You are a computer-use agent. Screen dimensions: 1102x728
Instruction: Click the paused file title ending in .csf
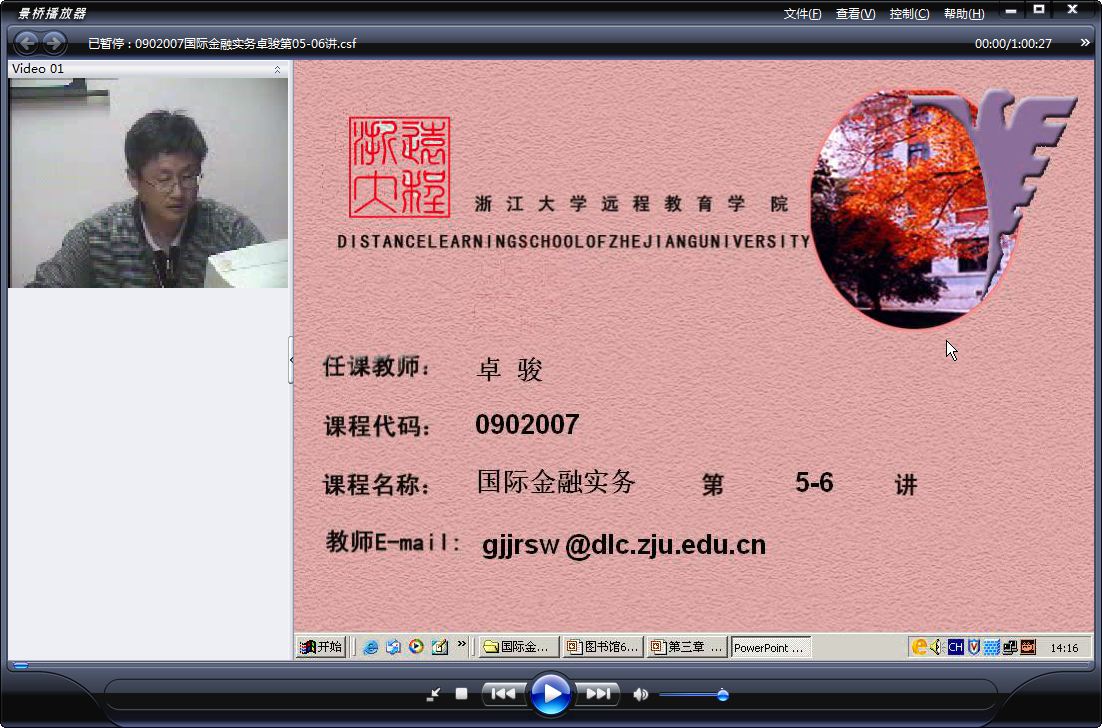[x=222, y=44]
